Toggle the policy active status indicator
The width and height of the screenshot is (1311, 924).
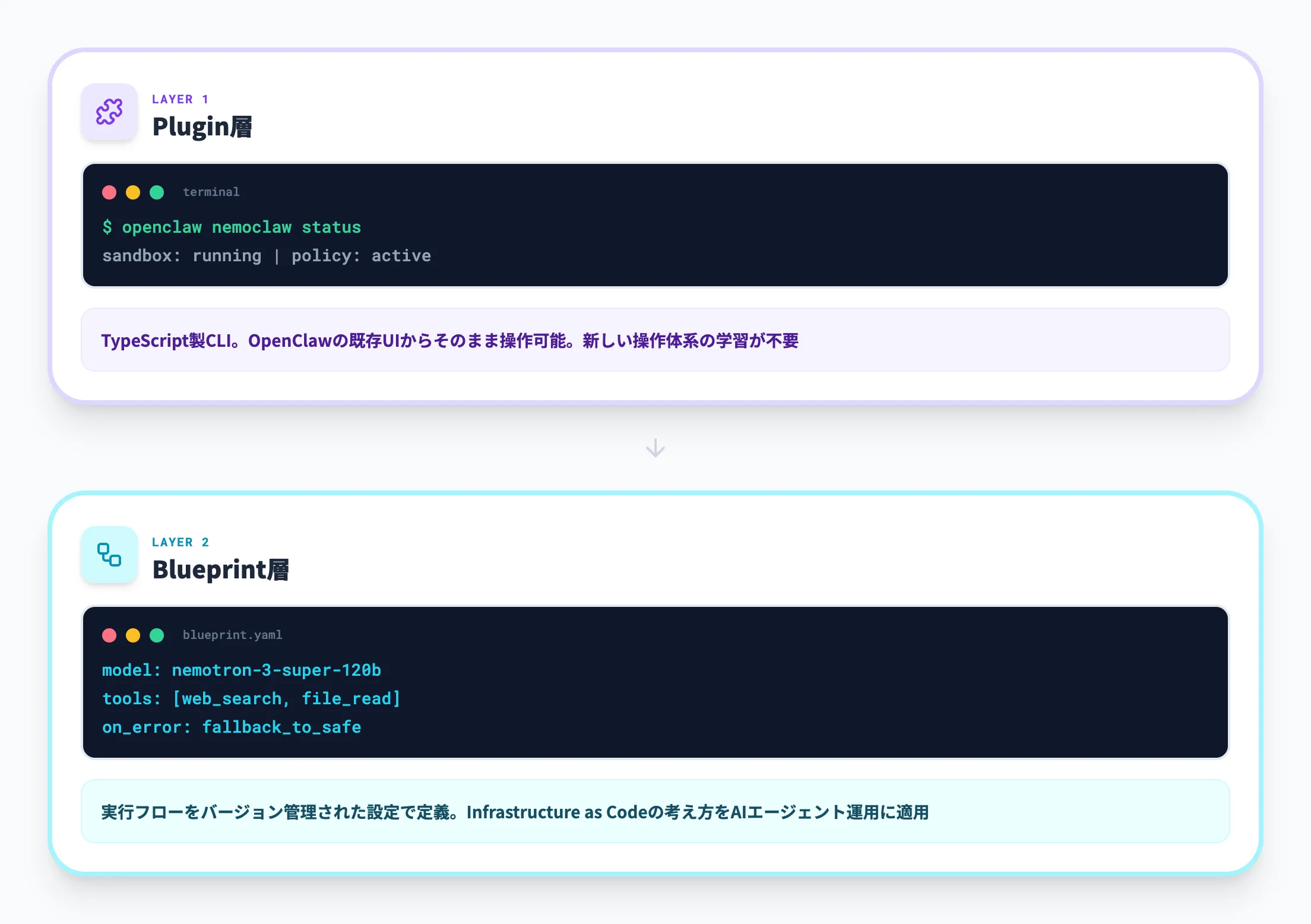(x=361, y=255)
